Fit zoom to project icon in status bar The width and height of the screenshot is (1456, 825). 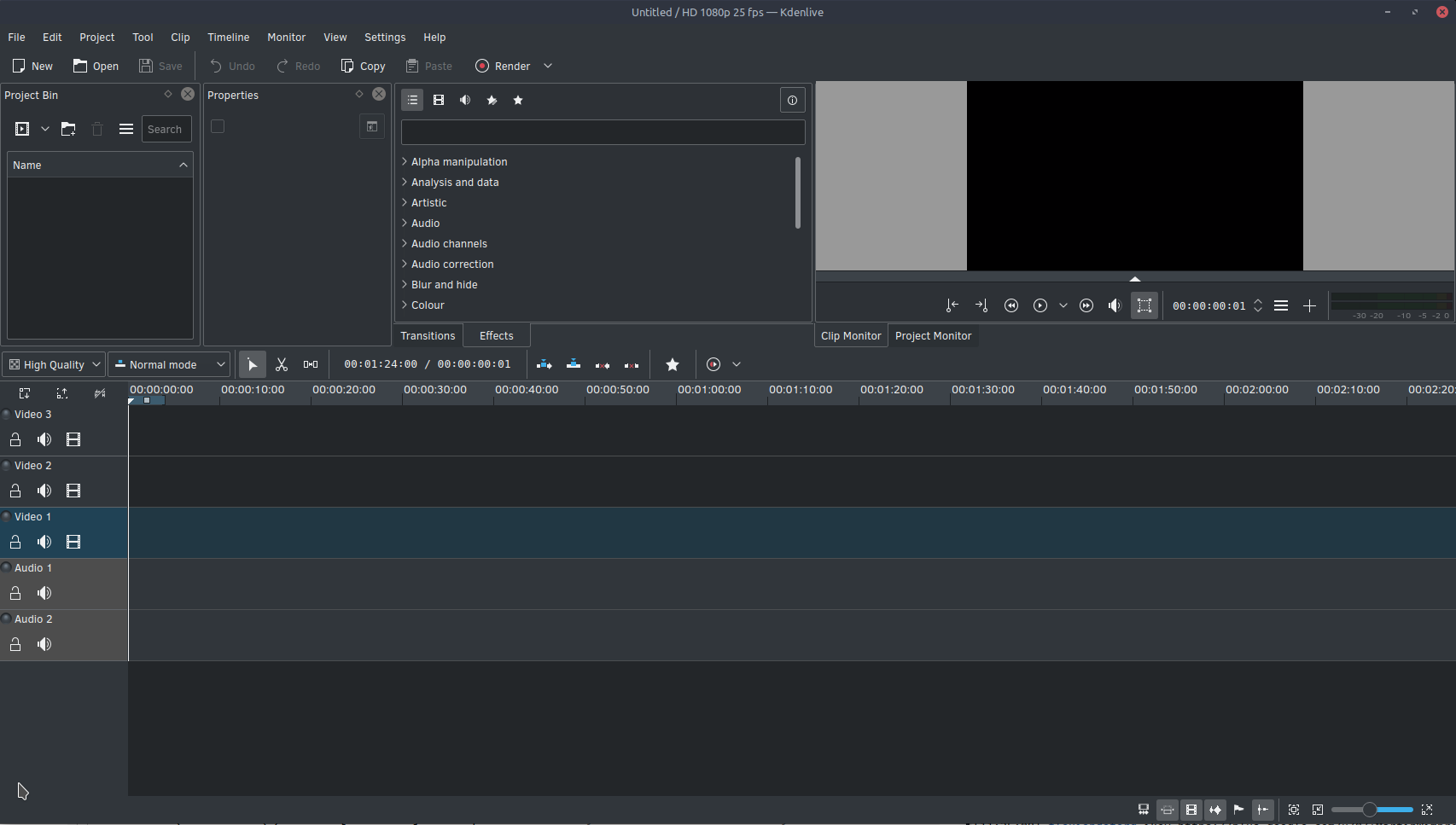coord(1294,810)
